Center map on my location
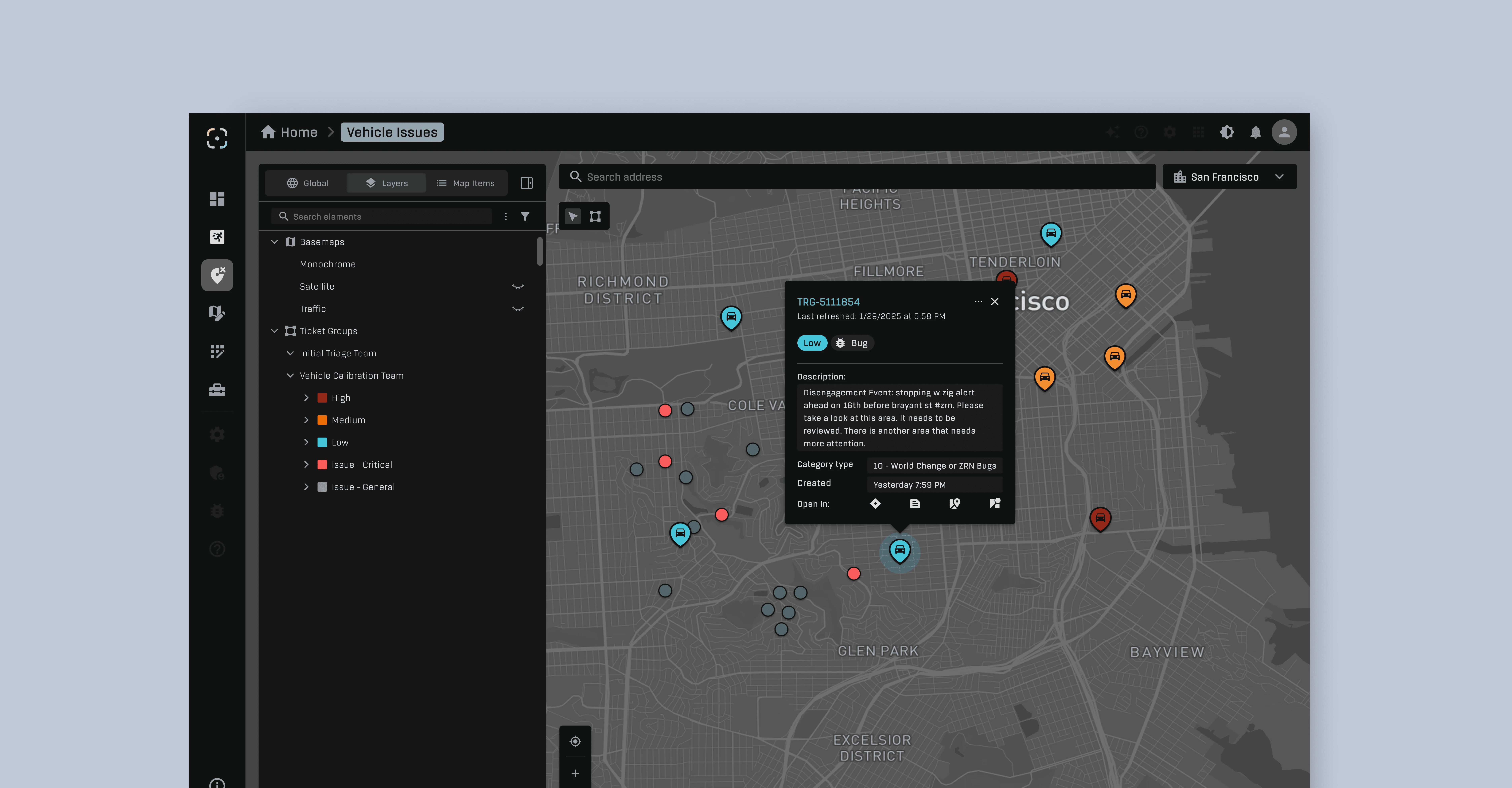 pyautogui.click(x=575, y=742)
